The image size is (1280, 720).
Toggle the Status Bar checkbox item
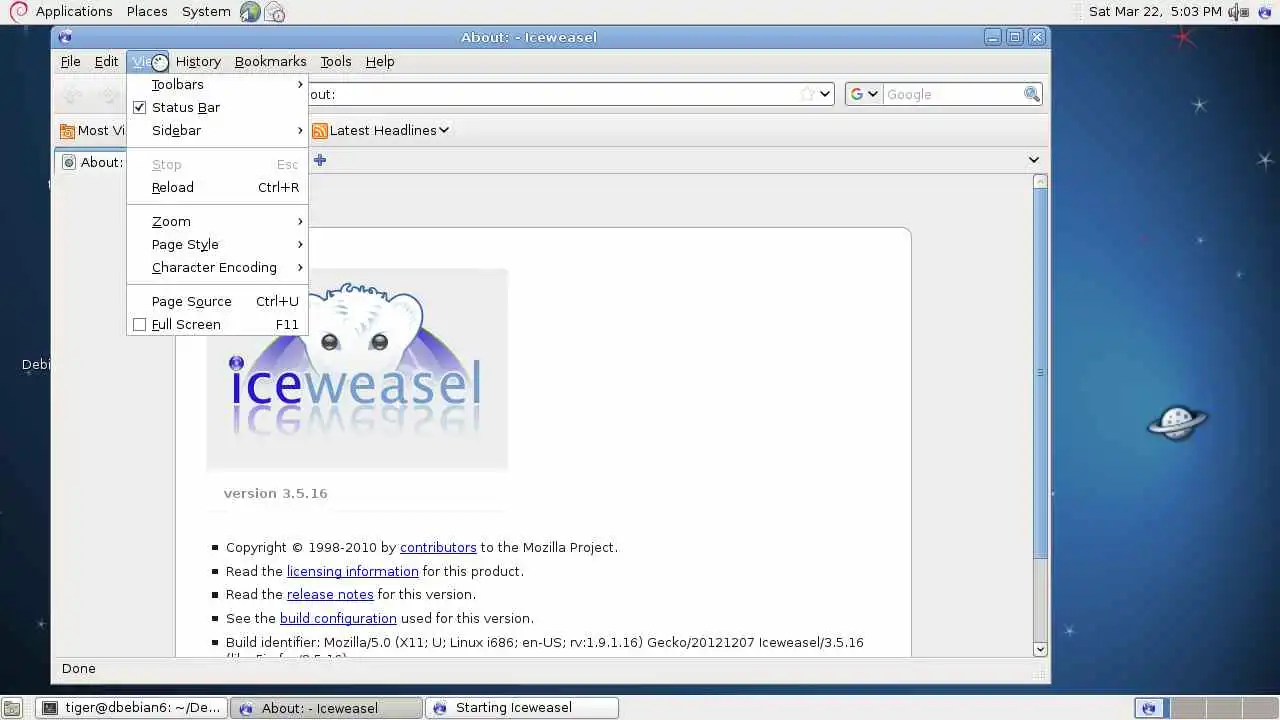pyautogui.click(x=217, y=107)
